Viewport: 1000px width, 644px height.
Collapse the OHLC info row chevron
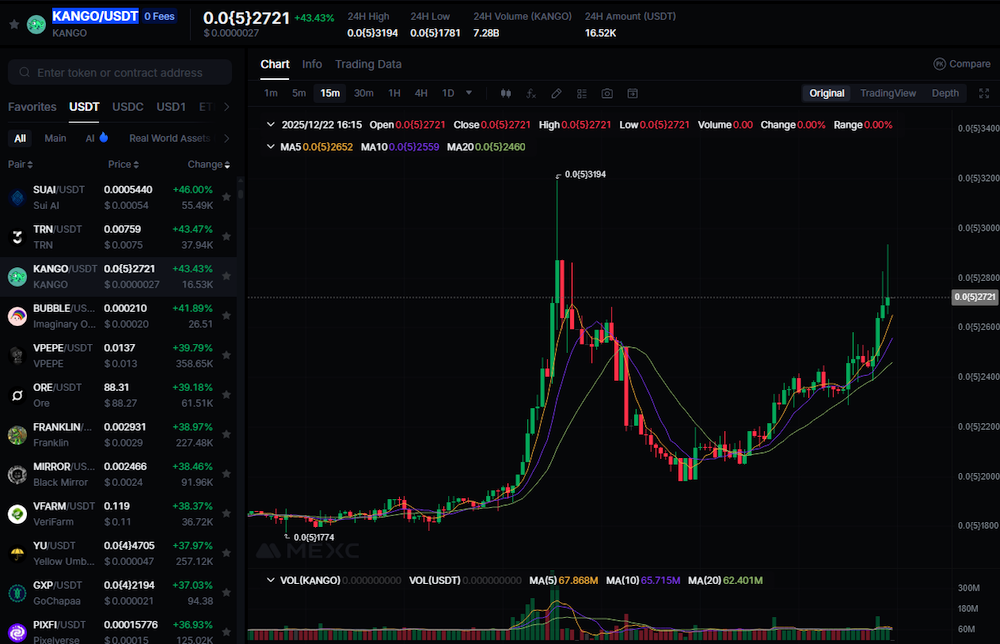point(270,125)
